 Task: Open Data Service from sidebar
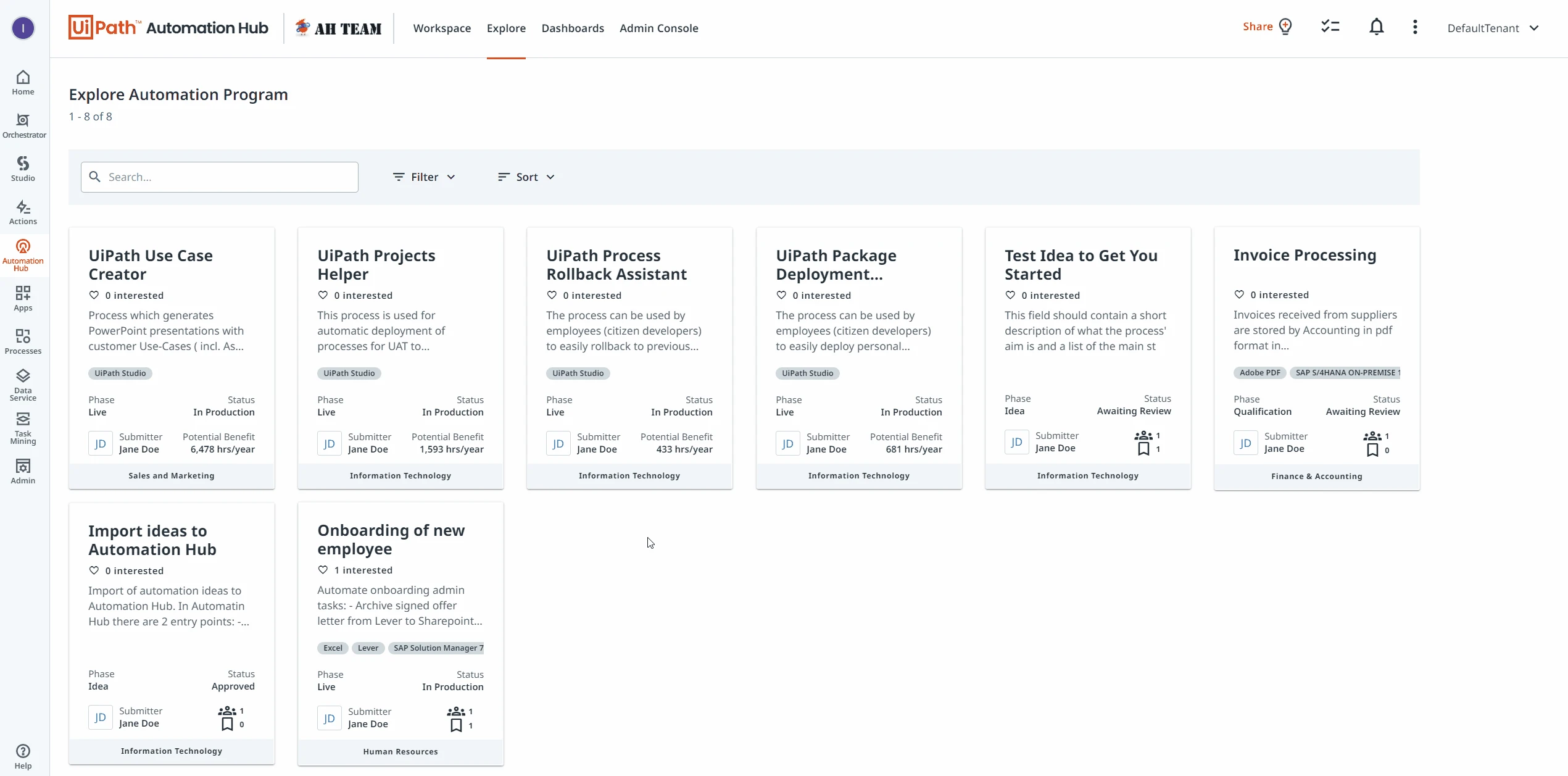[23, 385]
